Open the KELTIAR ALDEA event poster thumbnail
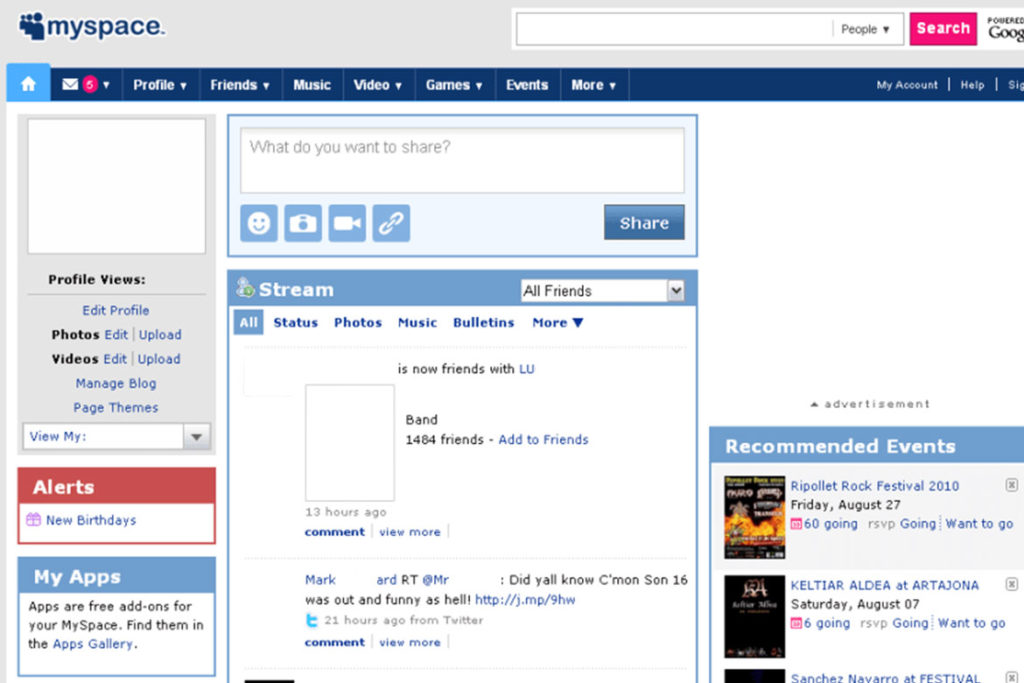This screenshot has height=683, width=1024. click(754, 616)
